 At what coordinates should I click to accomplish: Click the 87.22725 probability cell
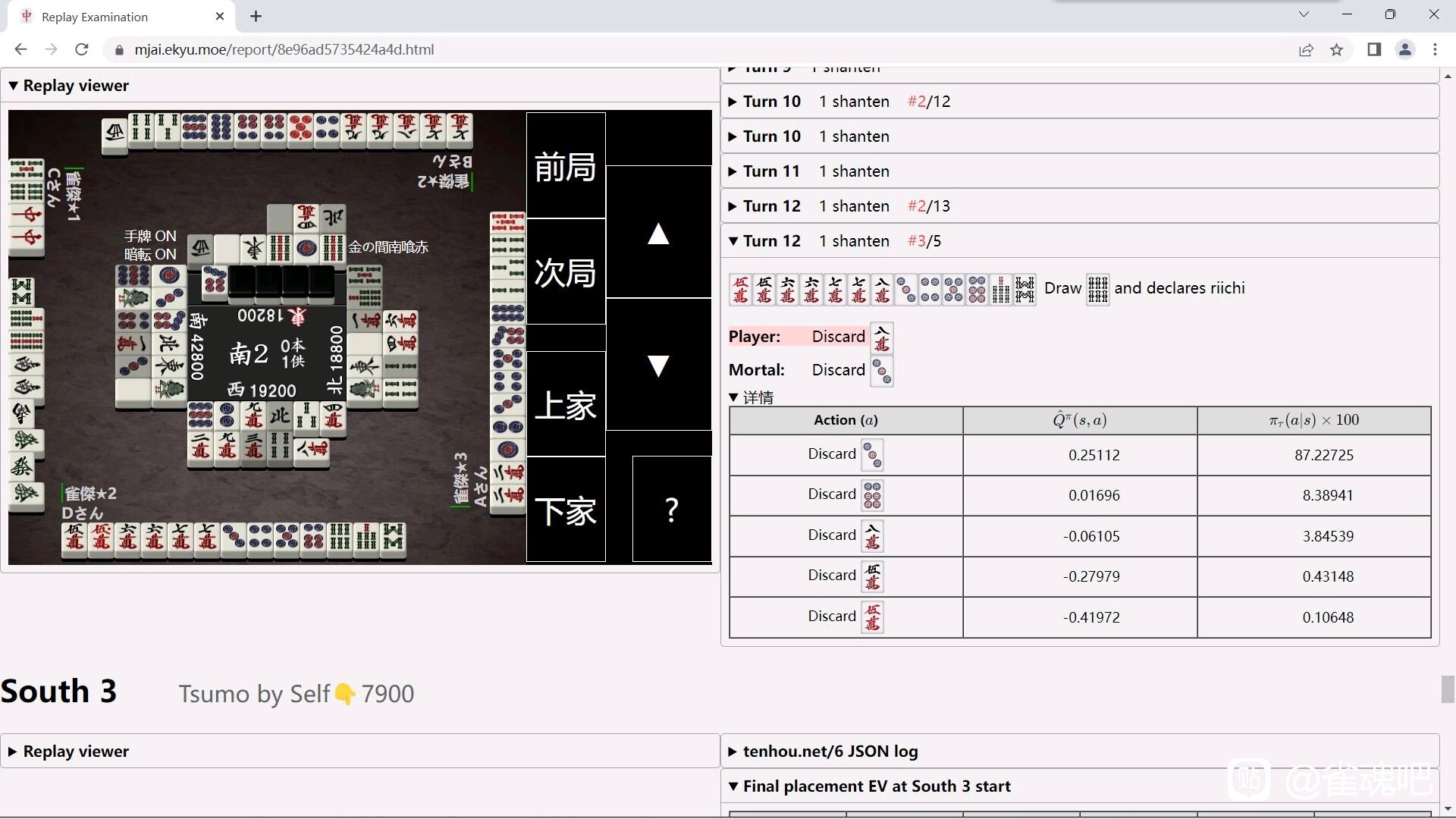[1314, 455]
